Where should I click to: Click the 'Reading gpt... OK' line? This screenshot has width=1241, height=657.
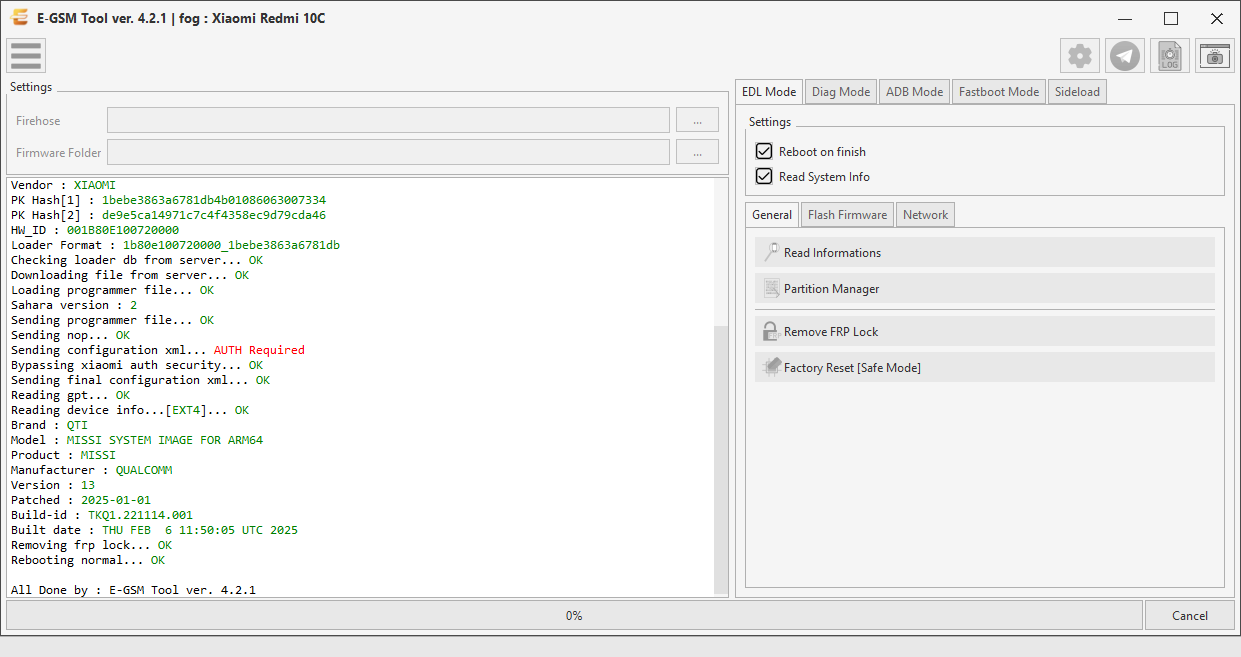(70, 395)
